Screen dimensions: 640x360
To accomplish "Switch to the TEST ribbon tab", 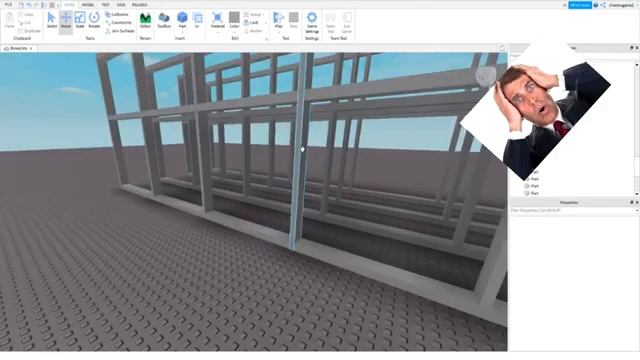I will click(105, 5).
